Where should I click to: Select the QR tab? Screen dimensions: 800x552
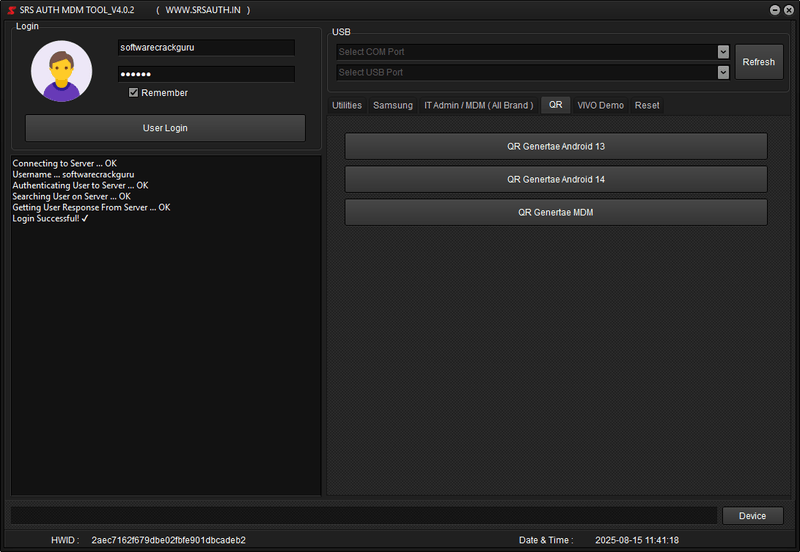555,105
